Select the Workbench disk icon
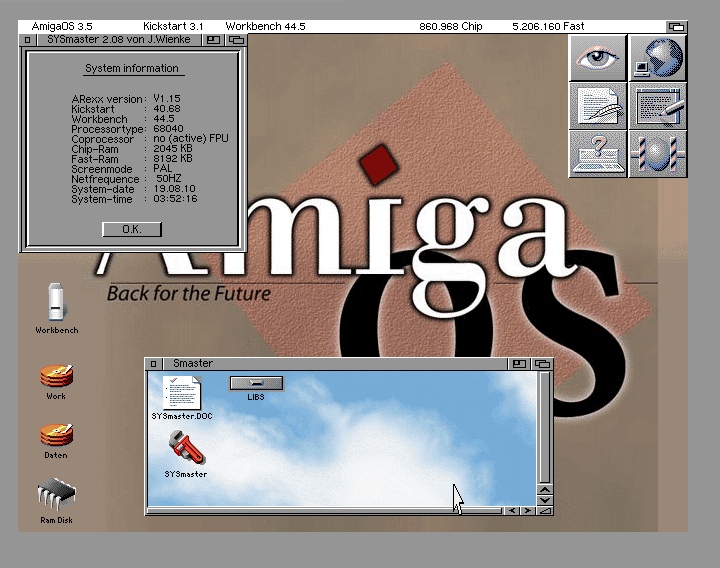The height and width of the screenshot is (568, 720). pyautogui.click(x=56, y=302)
